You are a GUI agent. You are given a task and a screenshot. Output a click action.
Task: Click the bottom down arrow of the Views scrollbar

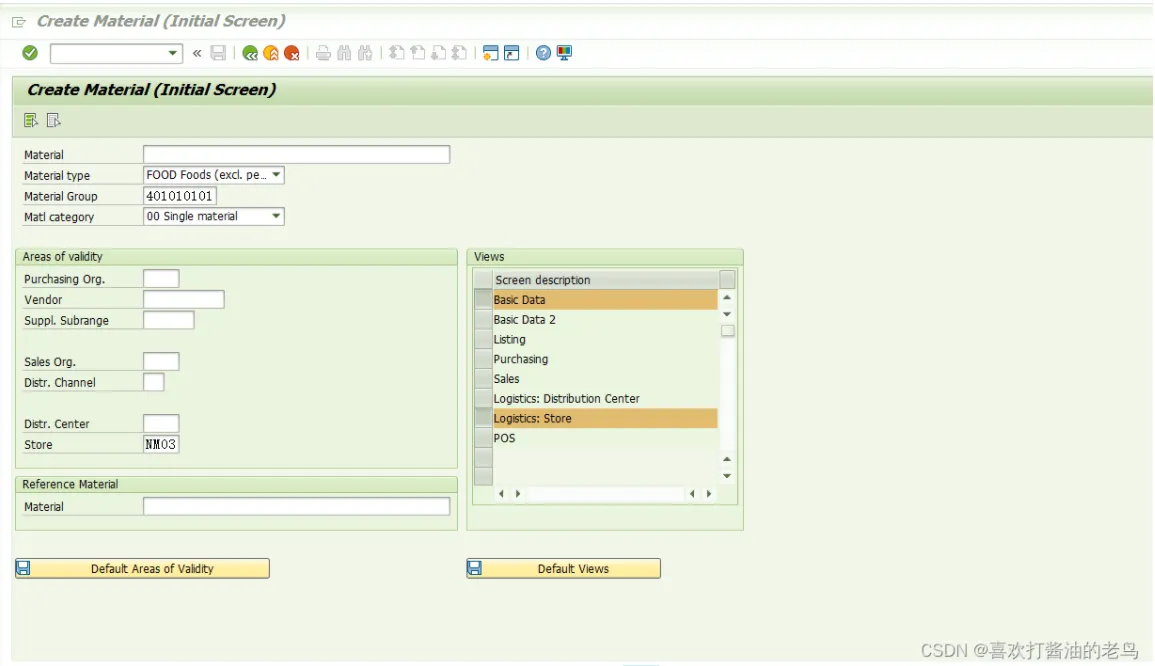click(727, 477)
